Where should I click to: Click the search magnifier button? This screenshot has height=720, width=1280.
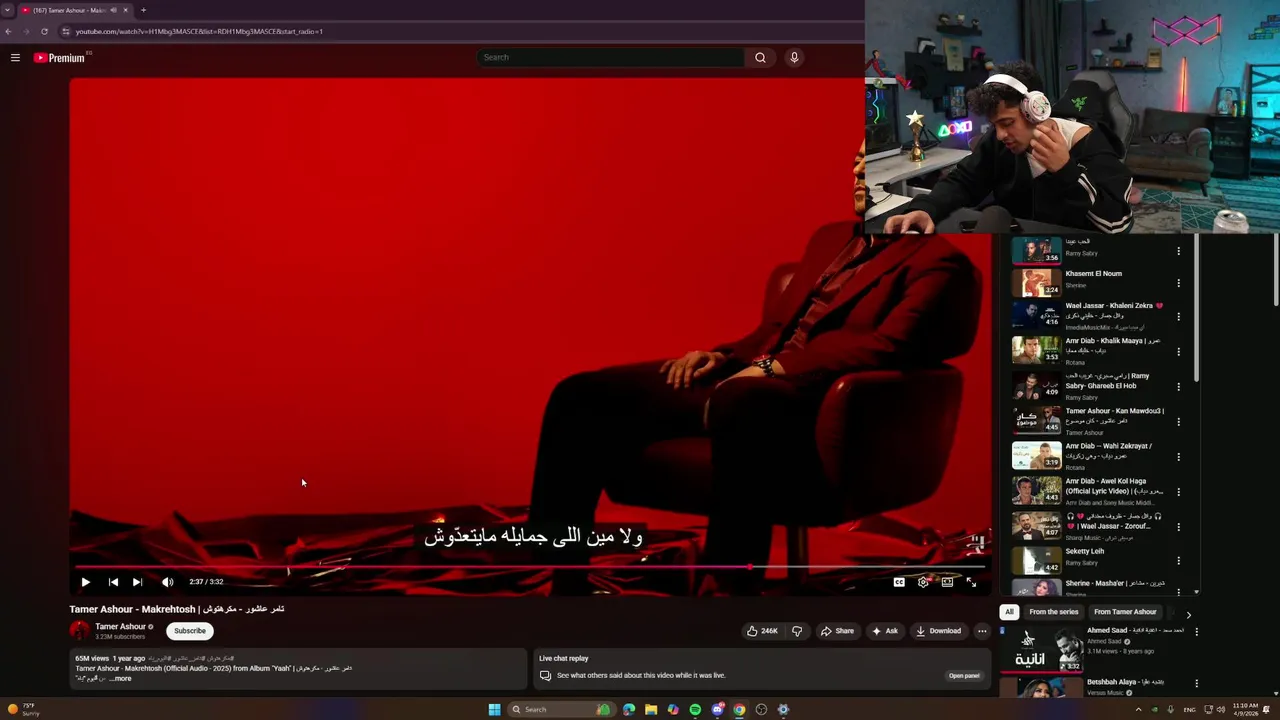click(760, 57)
